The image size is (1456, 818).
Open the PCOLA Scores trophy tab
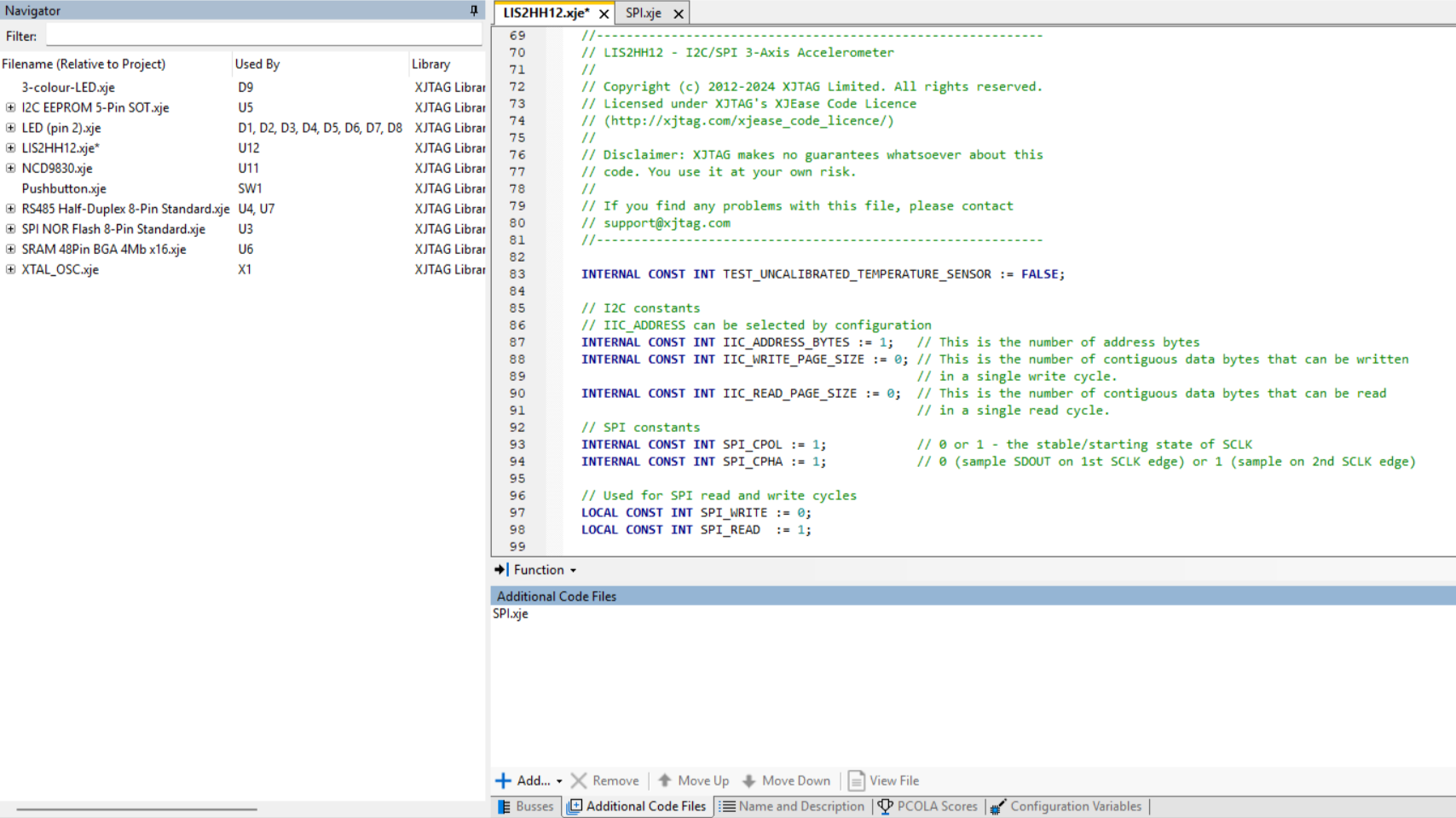[x=927, y=806]
